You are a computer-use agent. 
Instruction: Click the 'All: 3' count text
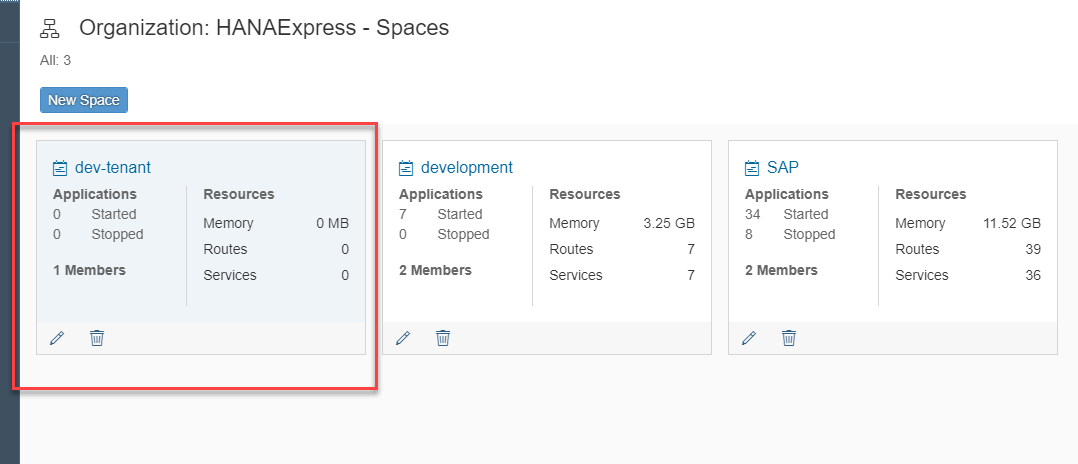(x=56, y=60)
